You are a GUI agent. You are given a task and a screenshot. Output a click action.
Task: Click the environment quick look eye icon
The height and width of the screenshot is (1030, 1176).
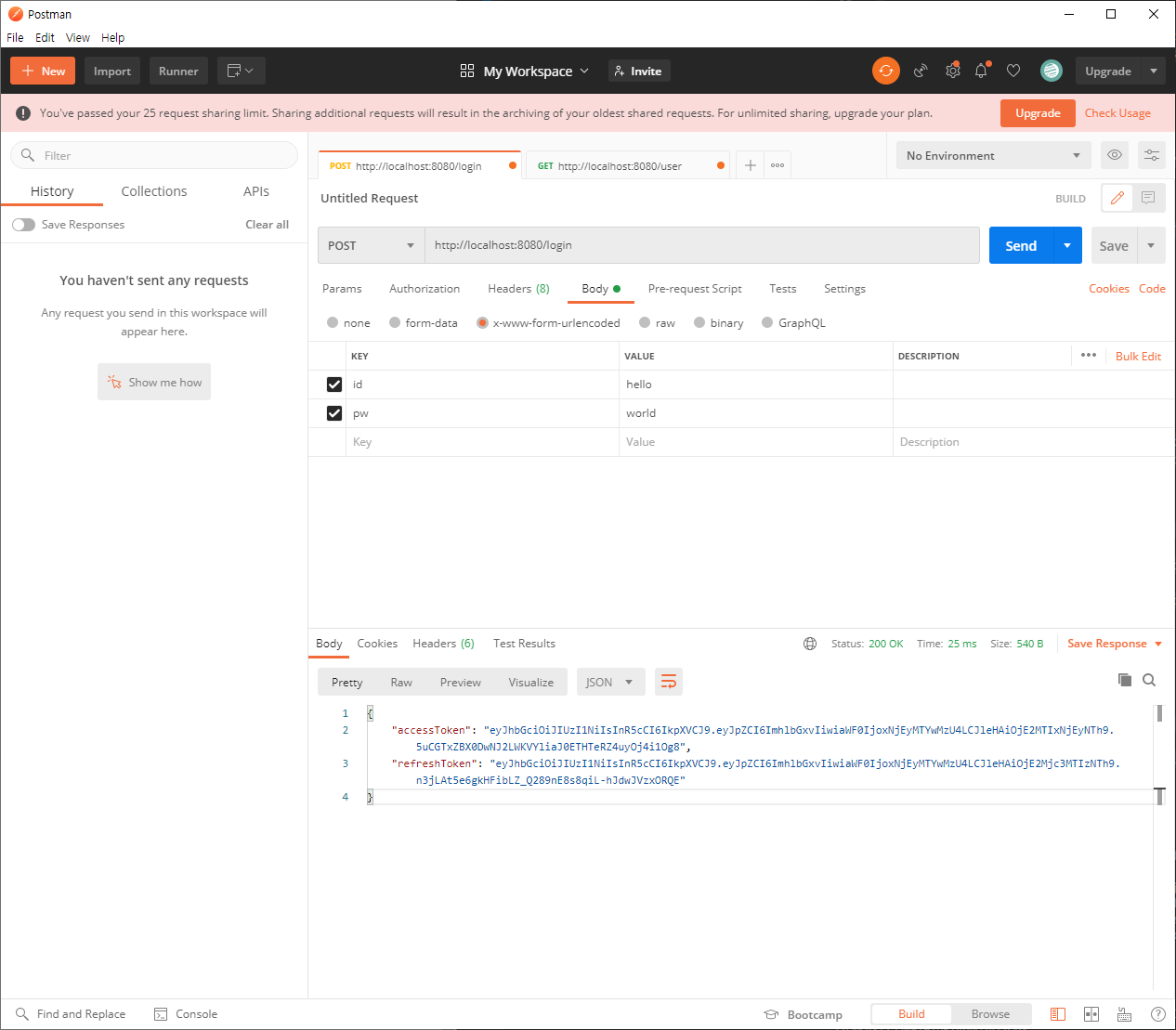pyautogui.click(x=1115, y=155)
